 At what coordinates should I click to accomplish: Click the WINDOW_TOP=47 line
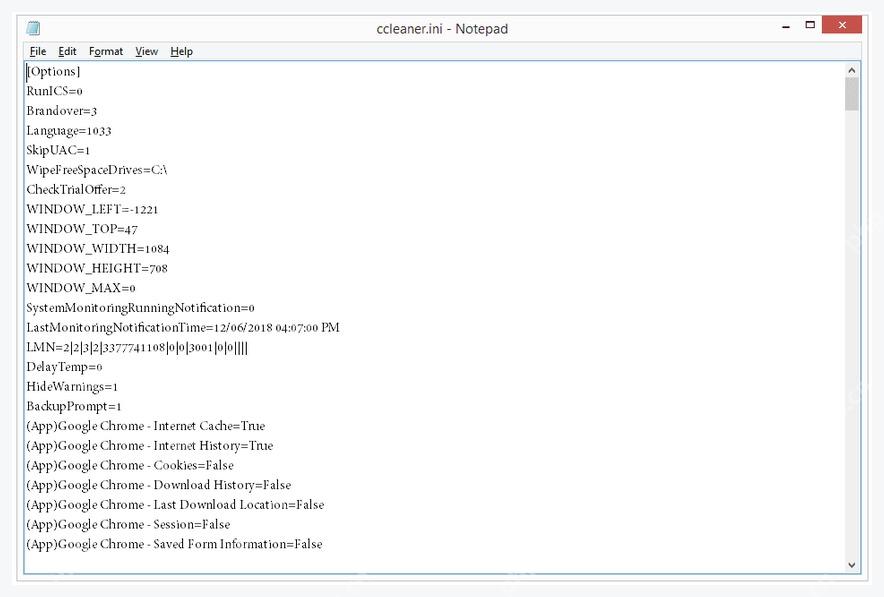click(x=82, y=229)
